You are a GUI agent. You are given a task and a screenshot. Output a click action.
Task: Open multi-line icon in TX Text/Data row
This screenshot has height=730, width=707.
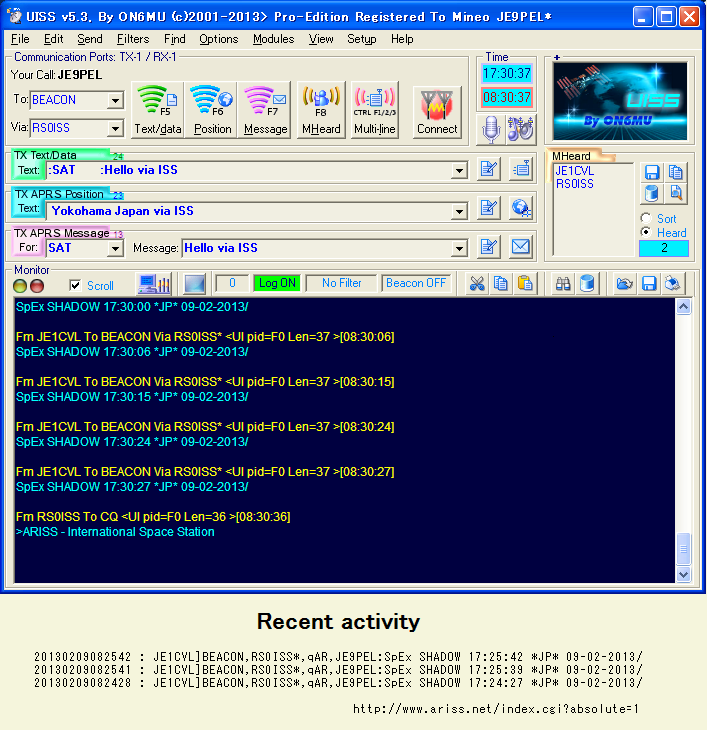point(521,169)
